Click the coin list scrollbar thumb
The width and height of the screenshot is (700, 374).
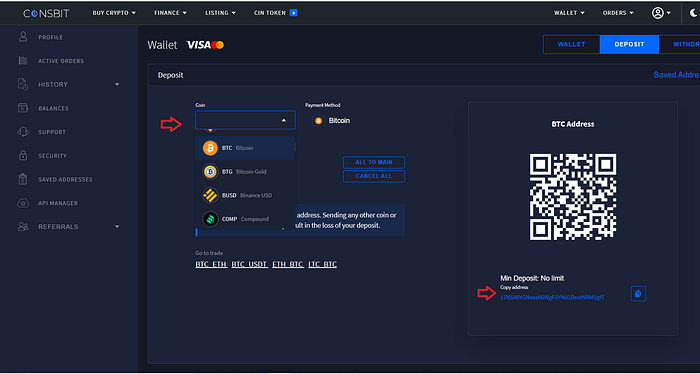coord(295,147)
